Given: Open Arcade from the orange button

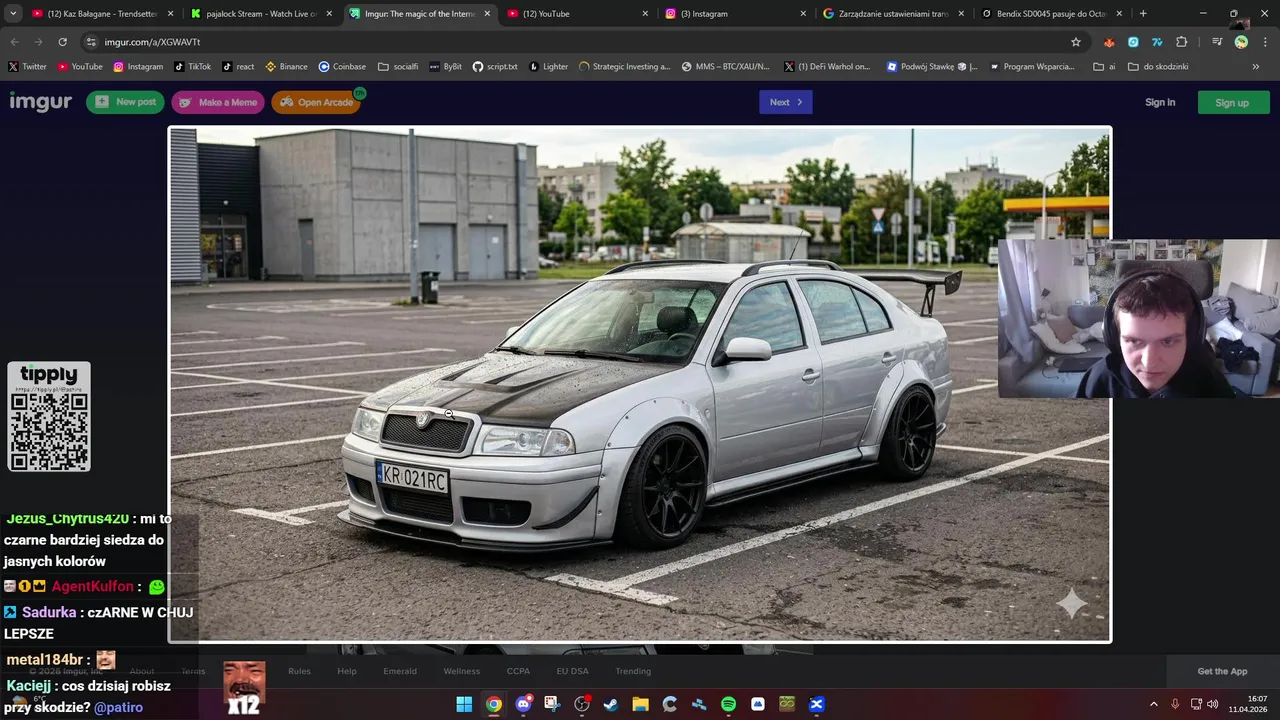Looking at the screenshot, I should point(316,102).
